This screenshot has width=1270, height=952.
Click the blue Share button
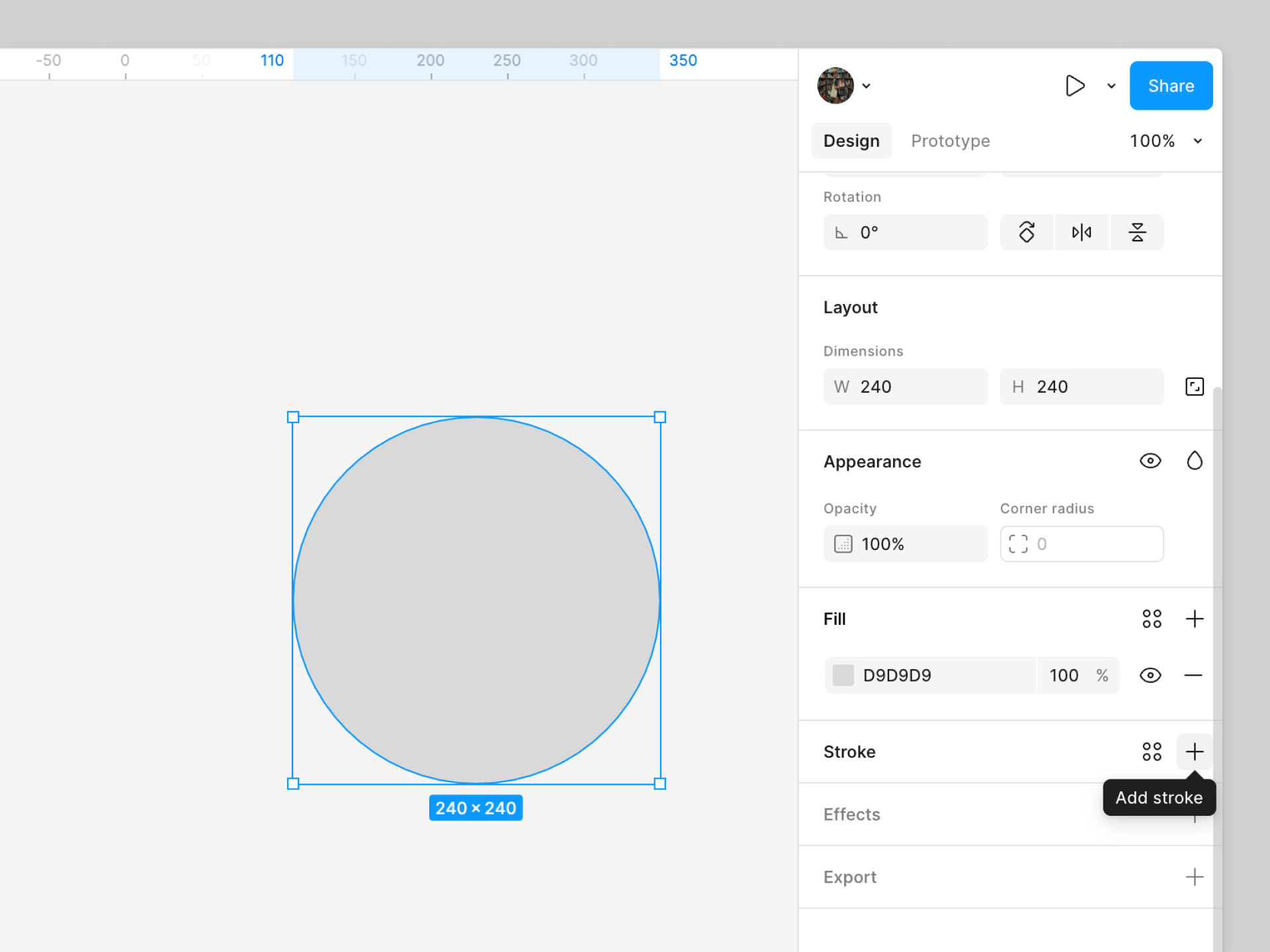pyautogui.click(x=1170, y=86)
